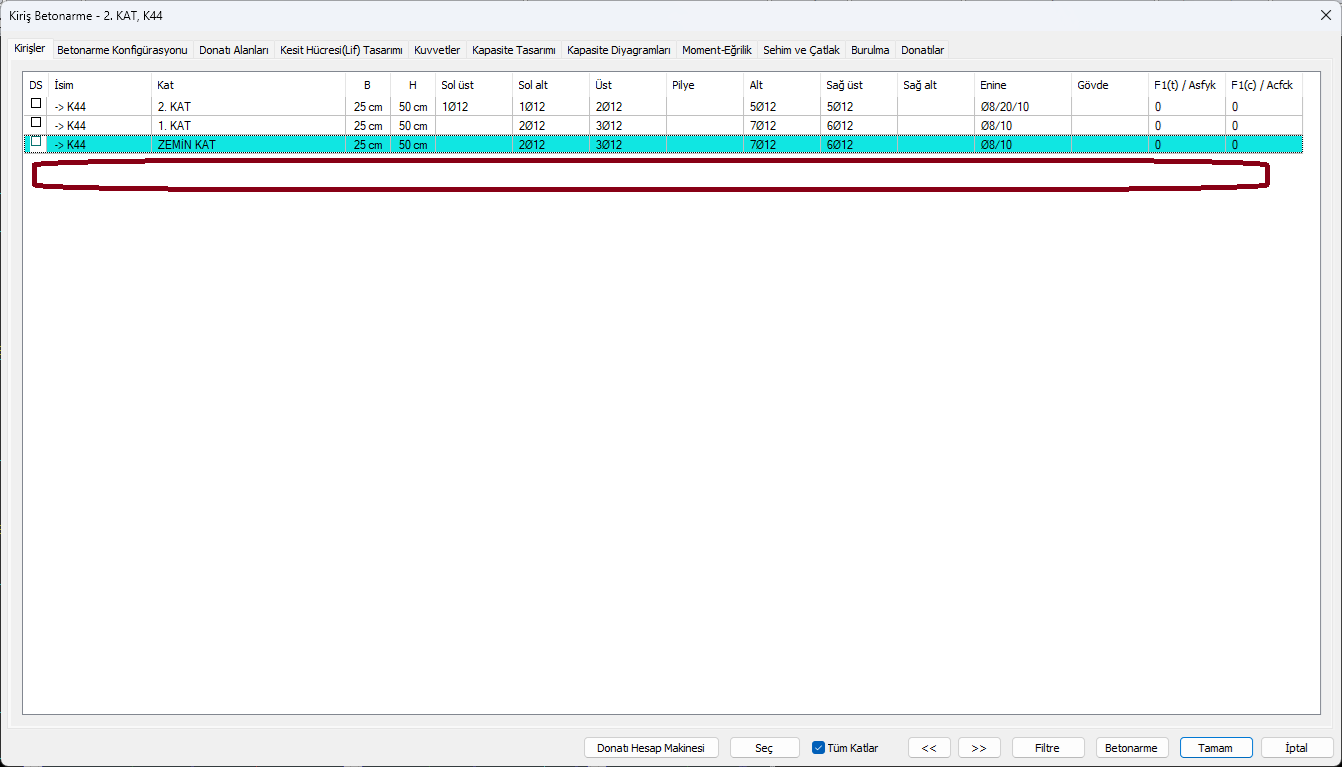Check the DS box for ZEMİN KAT row
This screenshot has width=1342, height=767.
(x=36, y=141)
